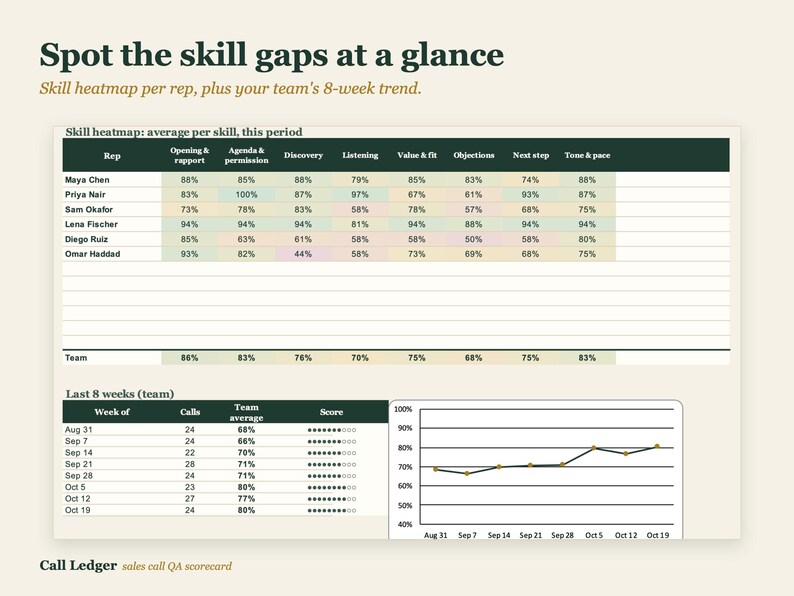Click the score dots for Oct 19
The image size is (794, 596).
(x=332, y=510)
